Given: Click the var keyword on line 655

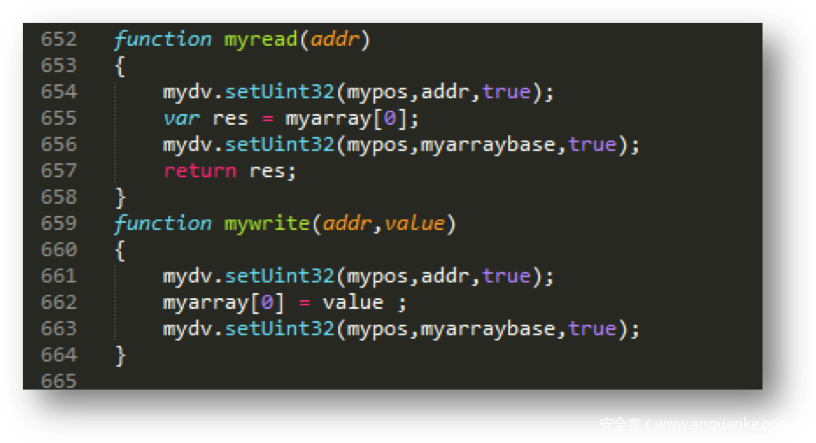Looking at the screenshot, I should click(x=181, y=119).
